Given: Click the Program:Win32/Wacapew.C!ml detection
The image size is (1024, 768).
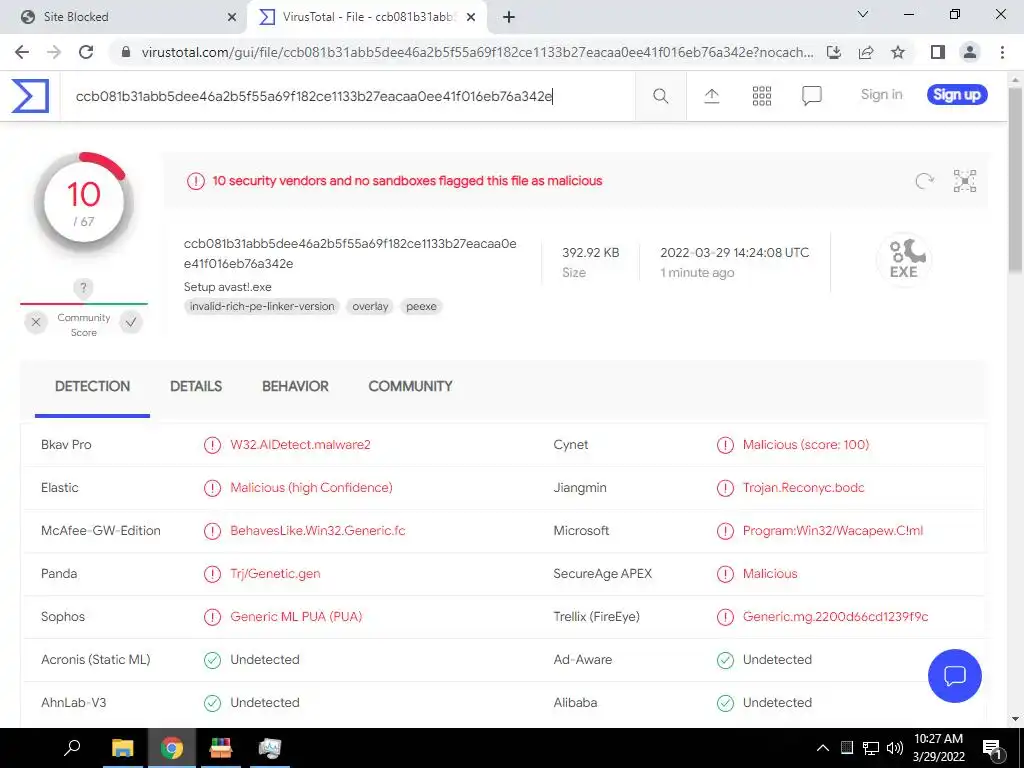Looking at the screenshot, I should click(x=833, y=531).
